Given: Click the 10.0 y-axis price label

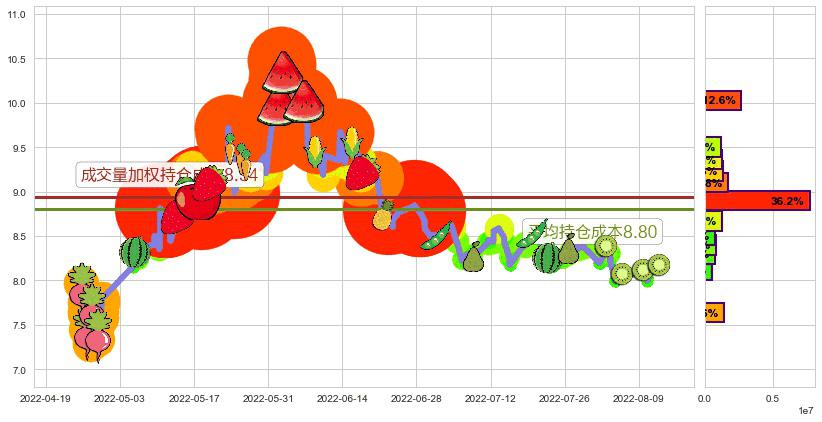Looking at the screenshot, I should click(18, 103).
